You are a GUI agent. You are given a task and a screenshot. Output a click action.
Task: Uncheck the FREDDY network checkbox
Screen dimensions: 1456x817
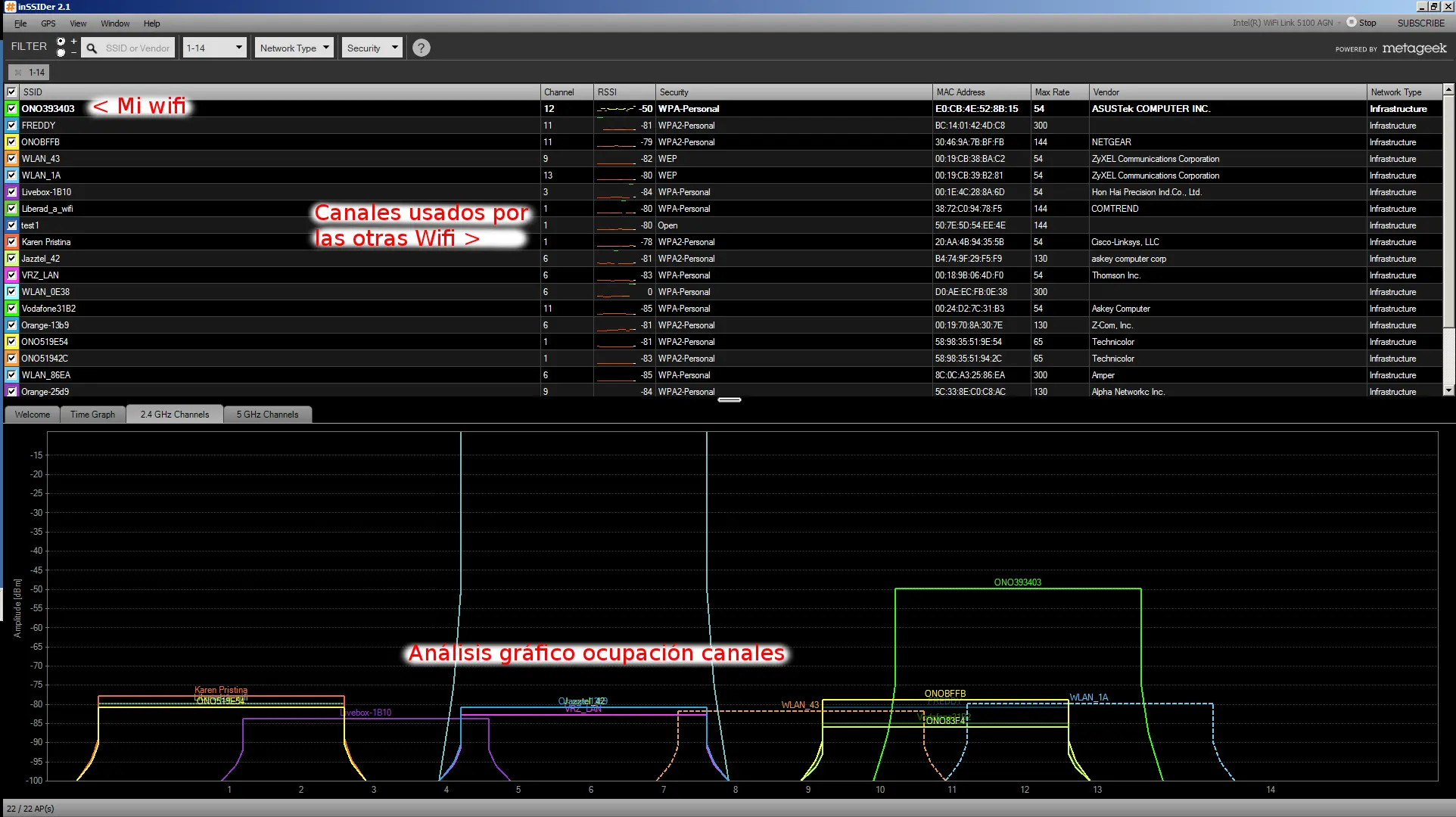tap(11, 126)
